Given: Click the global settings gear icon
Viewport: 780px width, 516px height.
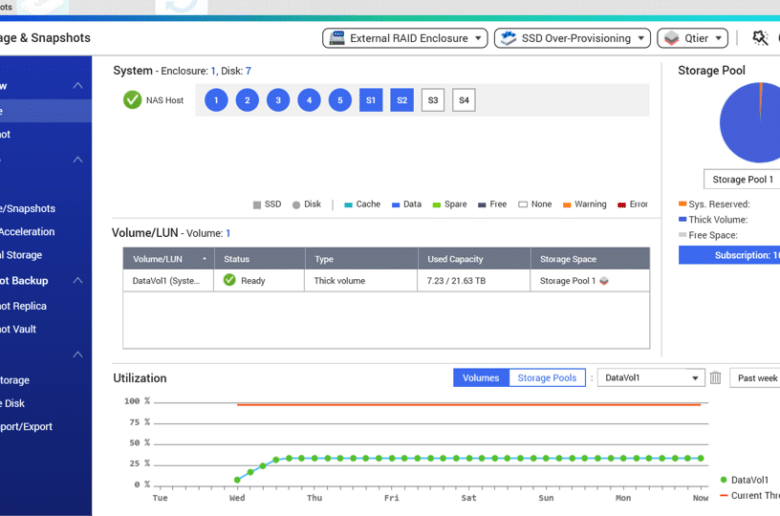Looking at the screenshot, I should click(x=760, y=38).
